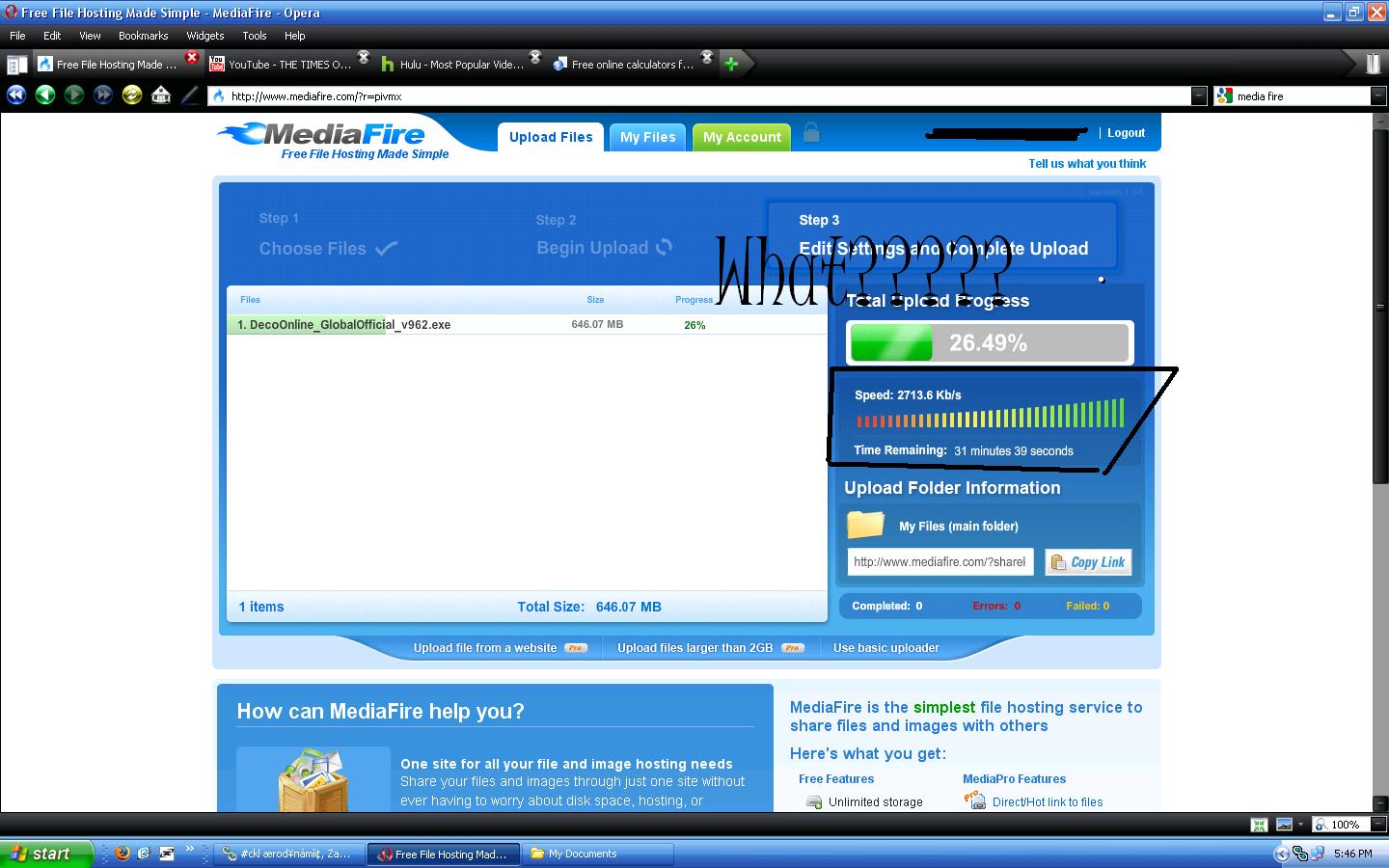Toggle the Opera panels sidebar icon

click(16, 65)
